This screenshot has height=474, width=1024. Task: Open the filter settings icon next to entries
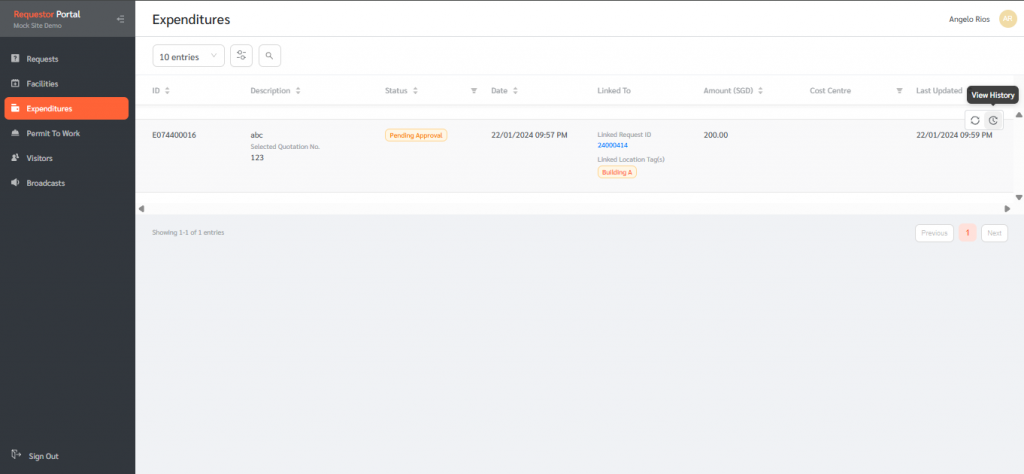click(241, 56)
